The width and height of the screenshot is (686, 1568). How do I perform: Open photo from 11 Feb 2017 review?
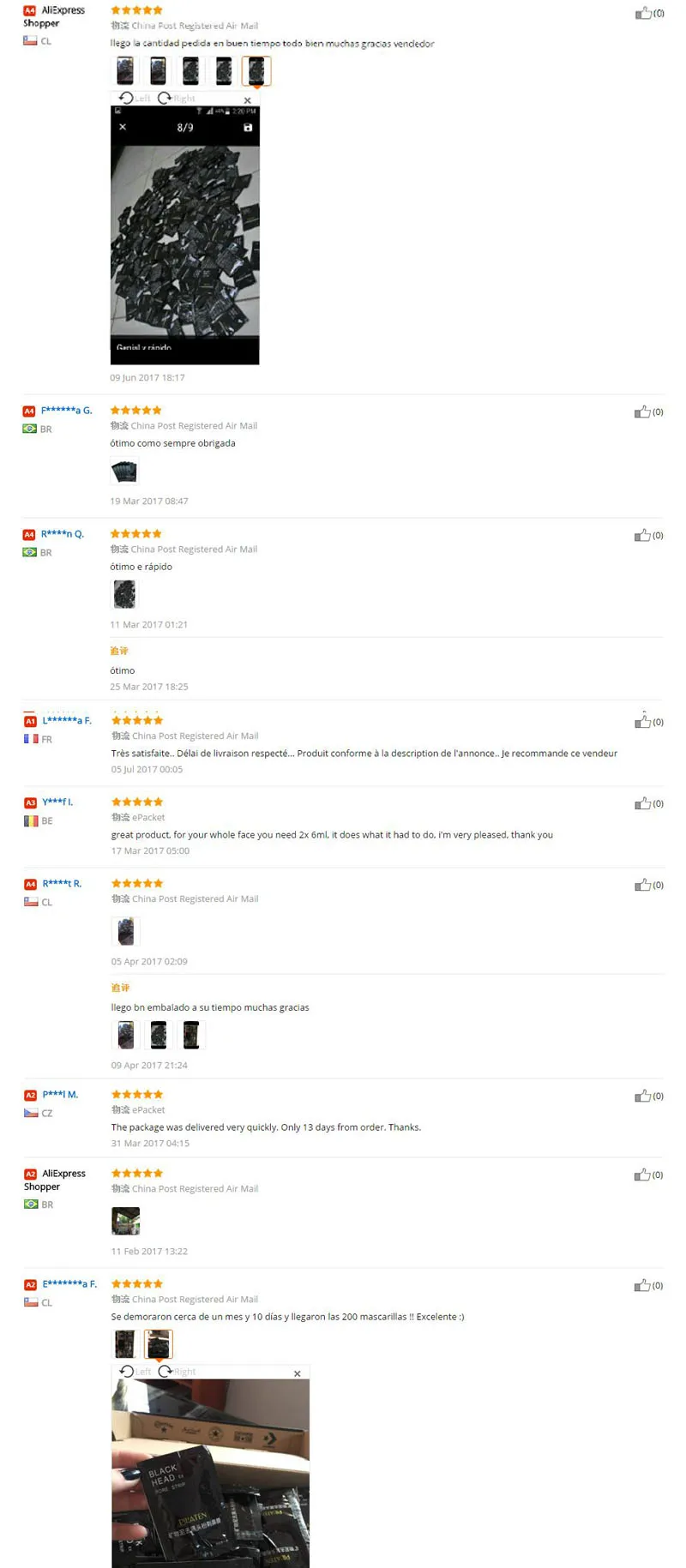pyautogui.click(x=125, y=1221)
